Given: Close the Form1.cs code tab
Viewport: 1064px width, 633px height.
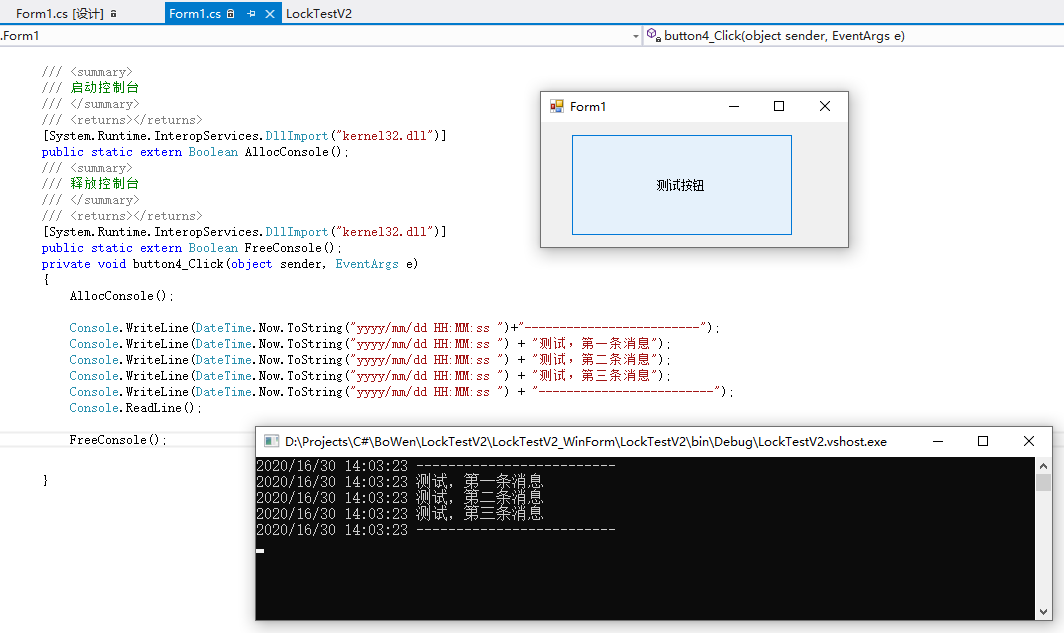Looking at the screenshot, I should coord(270,14).
